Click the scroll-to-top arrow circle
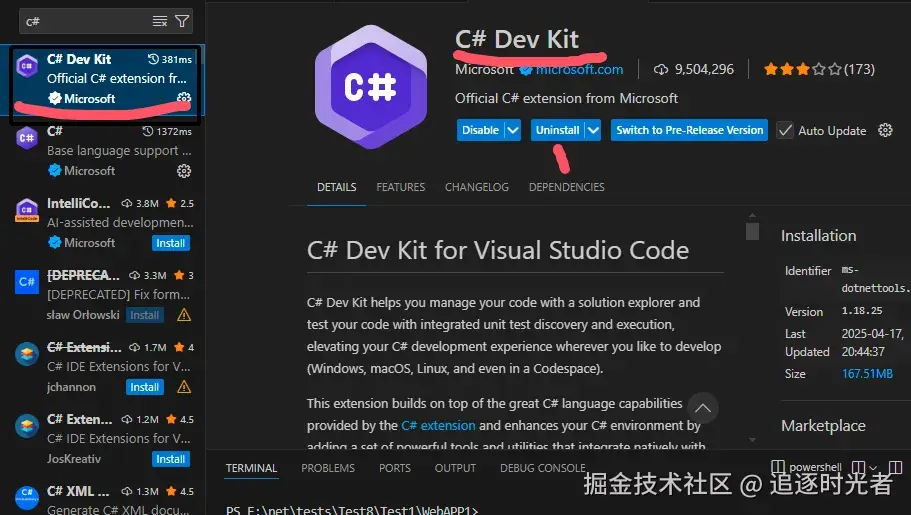 pyautogui.click(x=702, y=408)
